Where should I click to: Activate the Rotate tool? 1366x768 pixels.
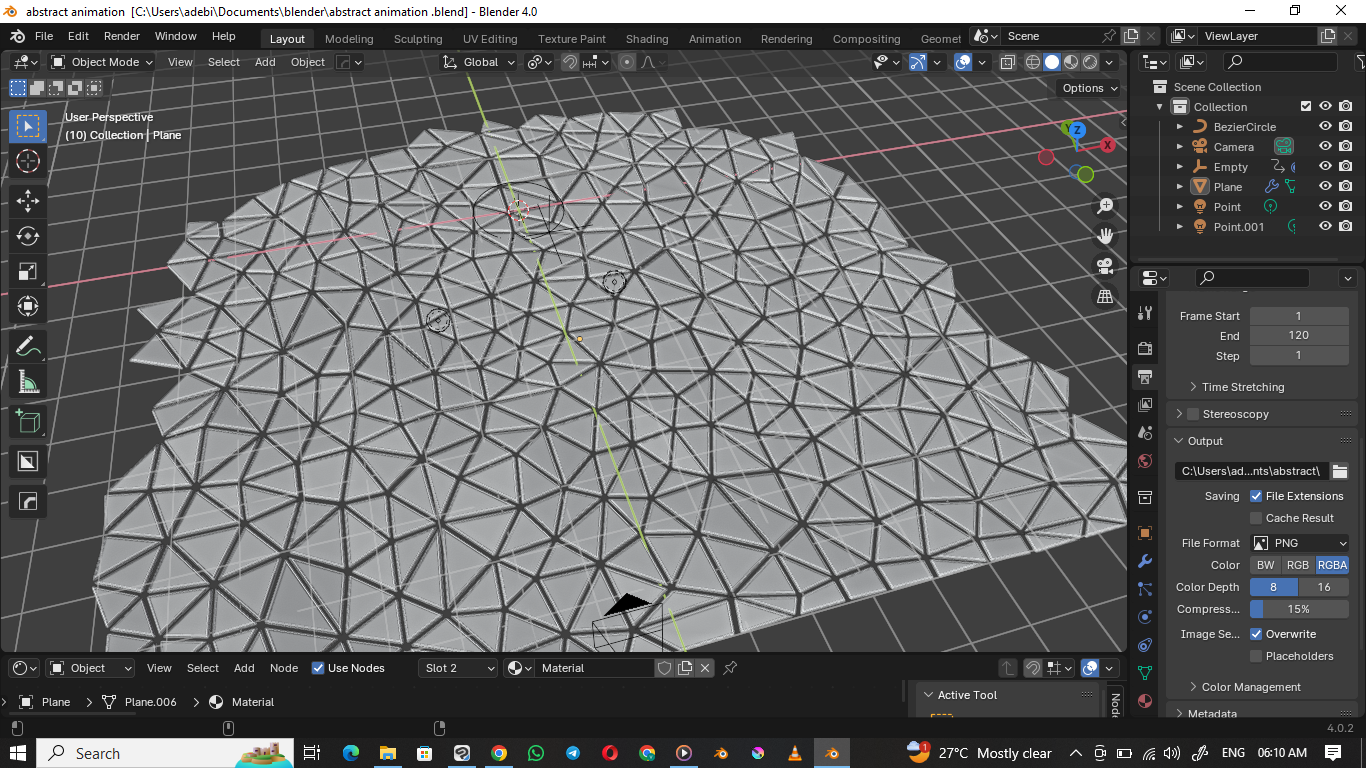(x=28, y=236)
